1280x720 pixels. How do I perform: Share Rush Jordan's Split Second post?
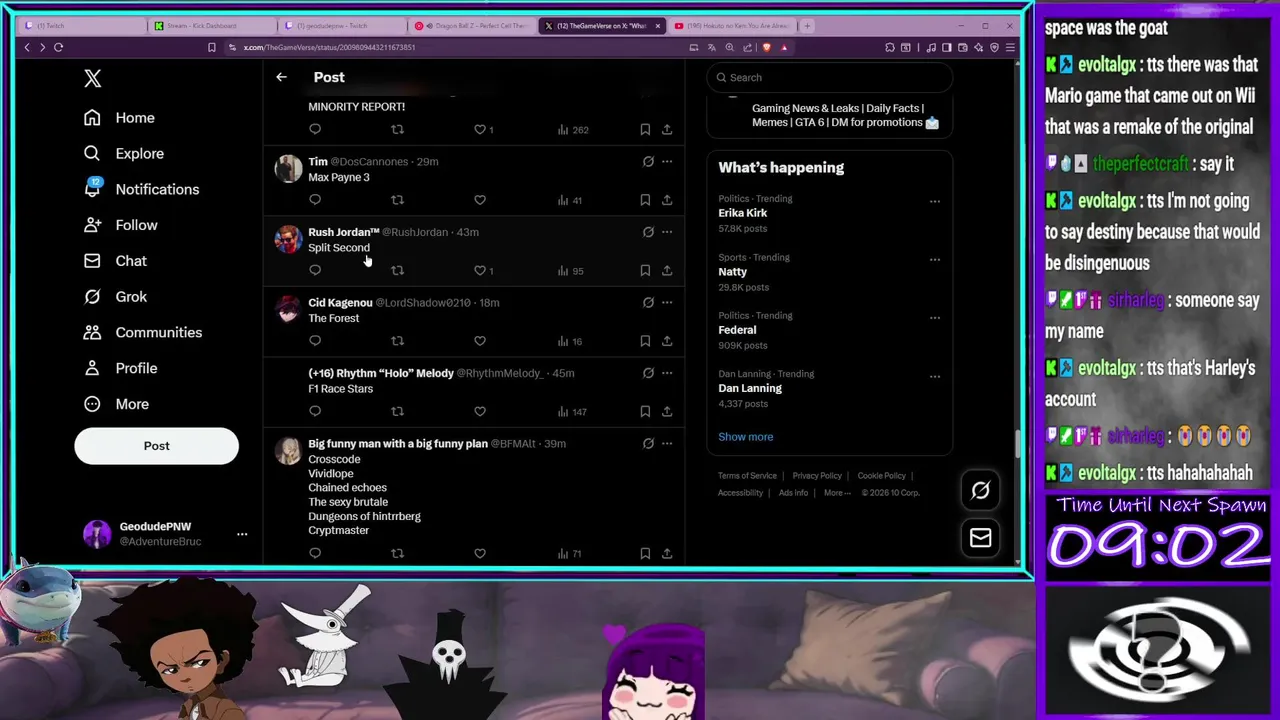pos(667,270)
